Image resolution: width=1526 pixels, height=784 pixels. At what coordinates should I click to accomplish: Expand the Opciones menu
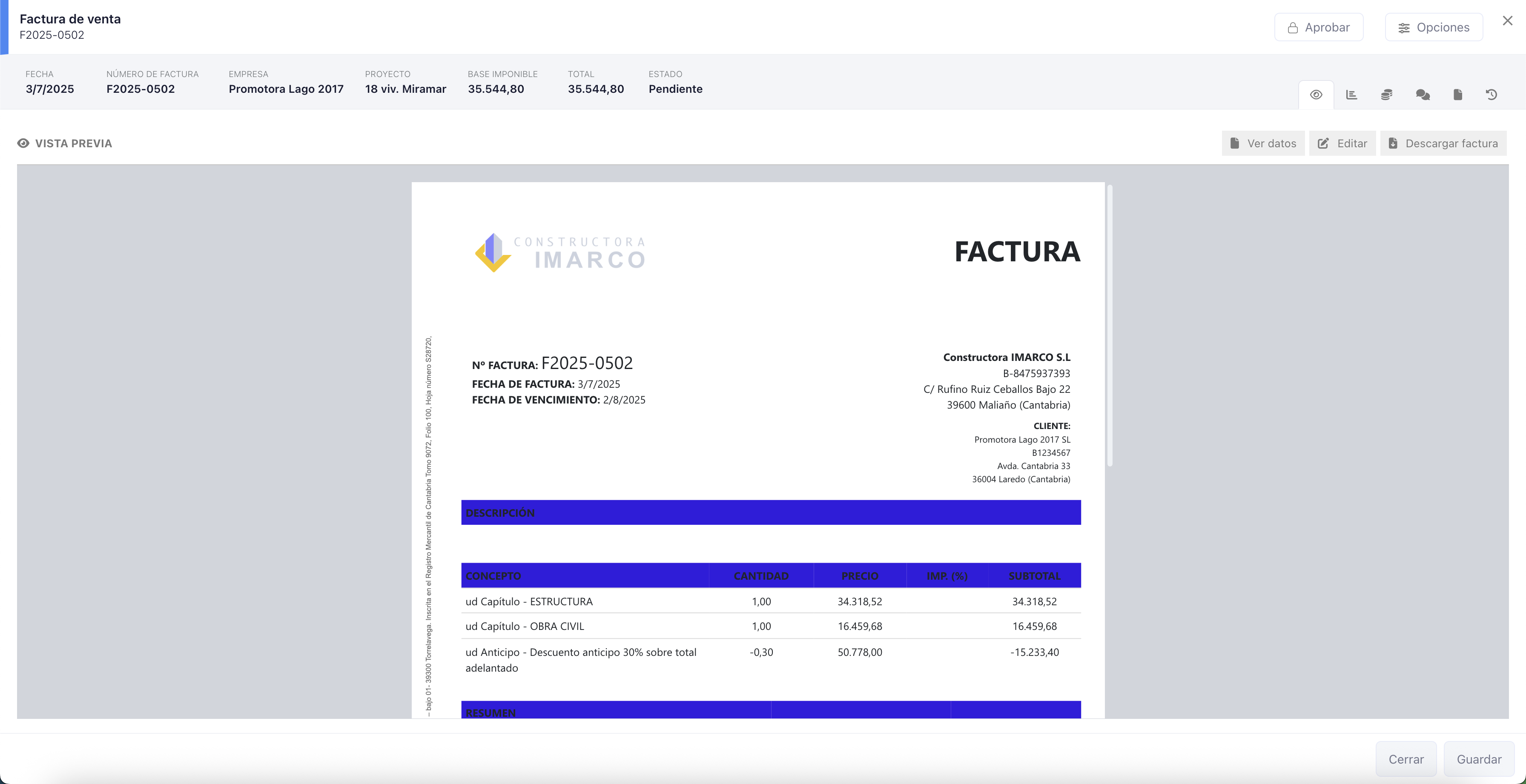[x=1434, y=27]
